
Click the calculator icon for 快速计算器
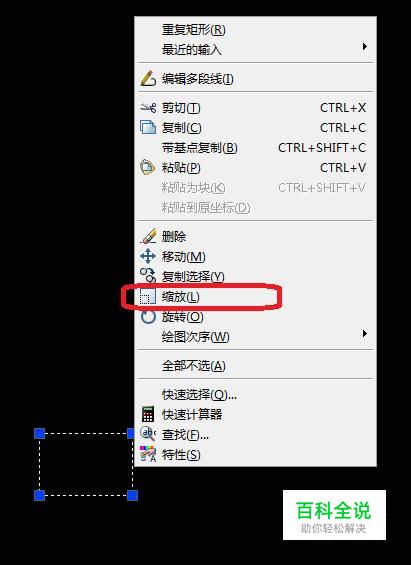click(x=148, y=414)
